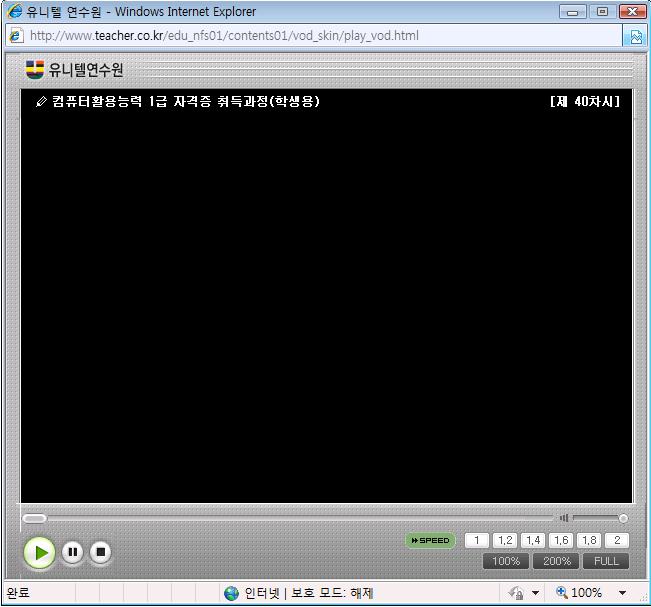Select 200% video size

(x=557, y=561)
